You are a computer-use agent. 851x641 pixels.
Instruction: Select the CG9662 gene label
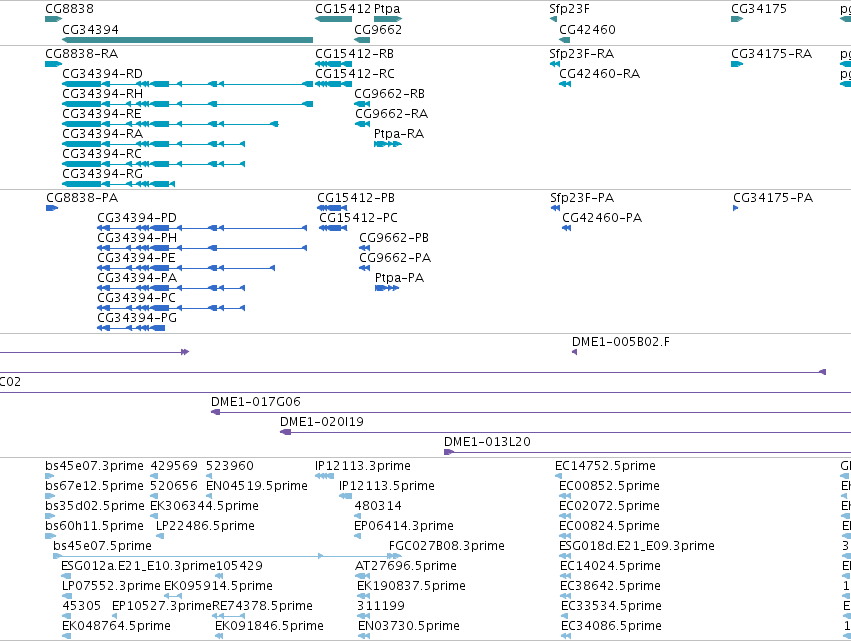pos(378,29)
